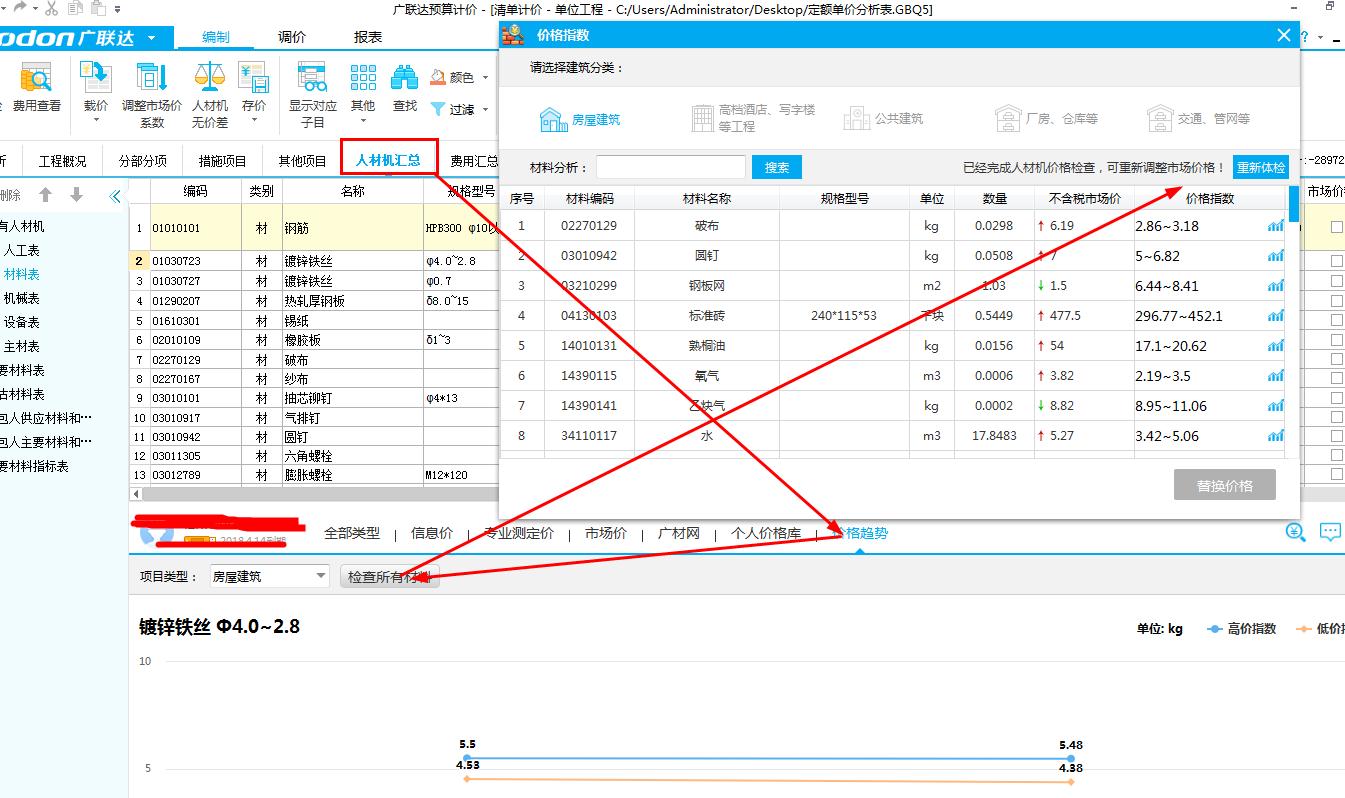Move row down with the down arrow
The image size is (1345, 798).
pyautogui.click(x=77, y=195)
